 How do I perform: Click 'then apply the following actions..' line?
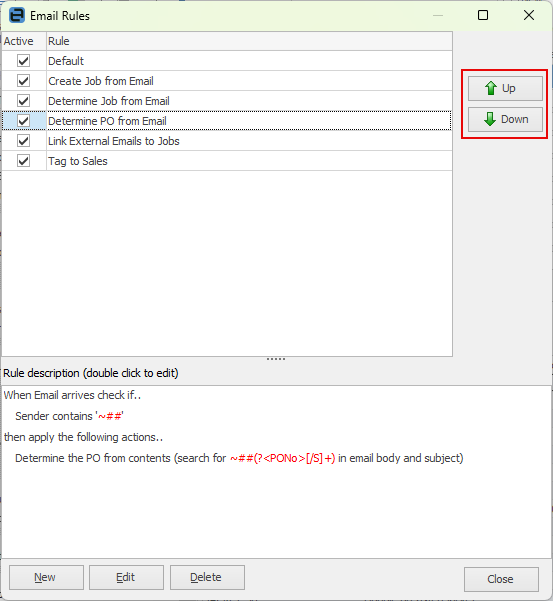(83, 437)
